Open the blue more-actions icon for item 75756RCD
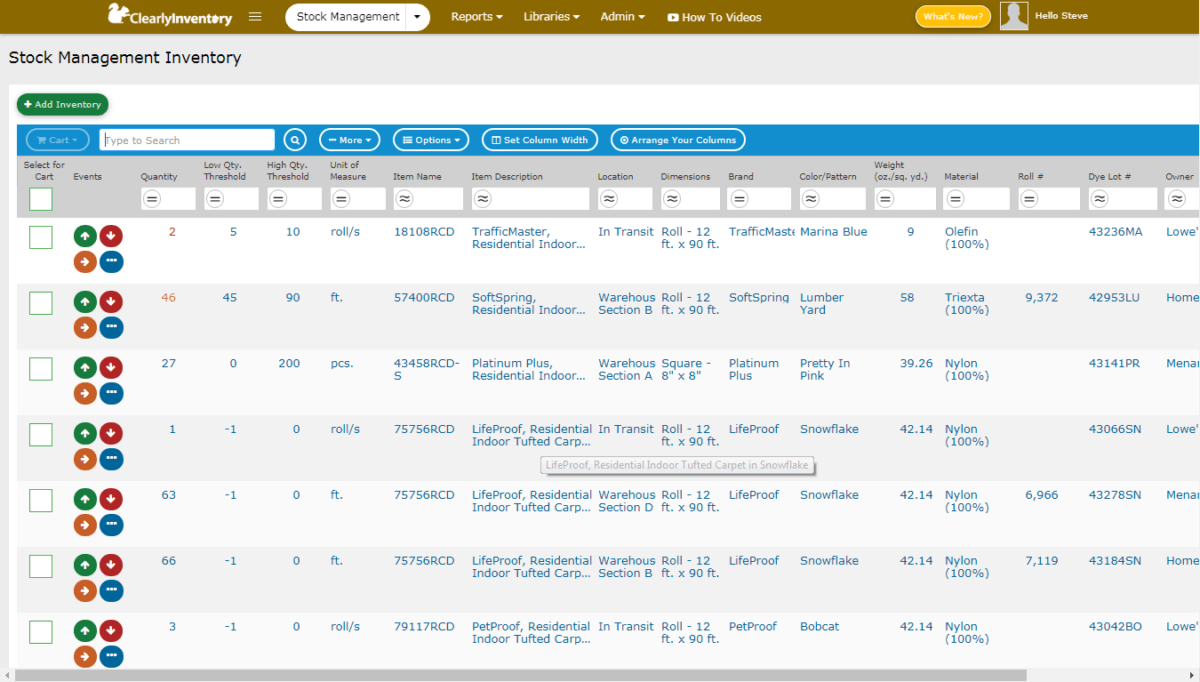Image resolution: width=1200 pixels, height=682 pixels. 111,459
